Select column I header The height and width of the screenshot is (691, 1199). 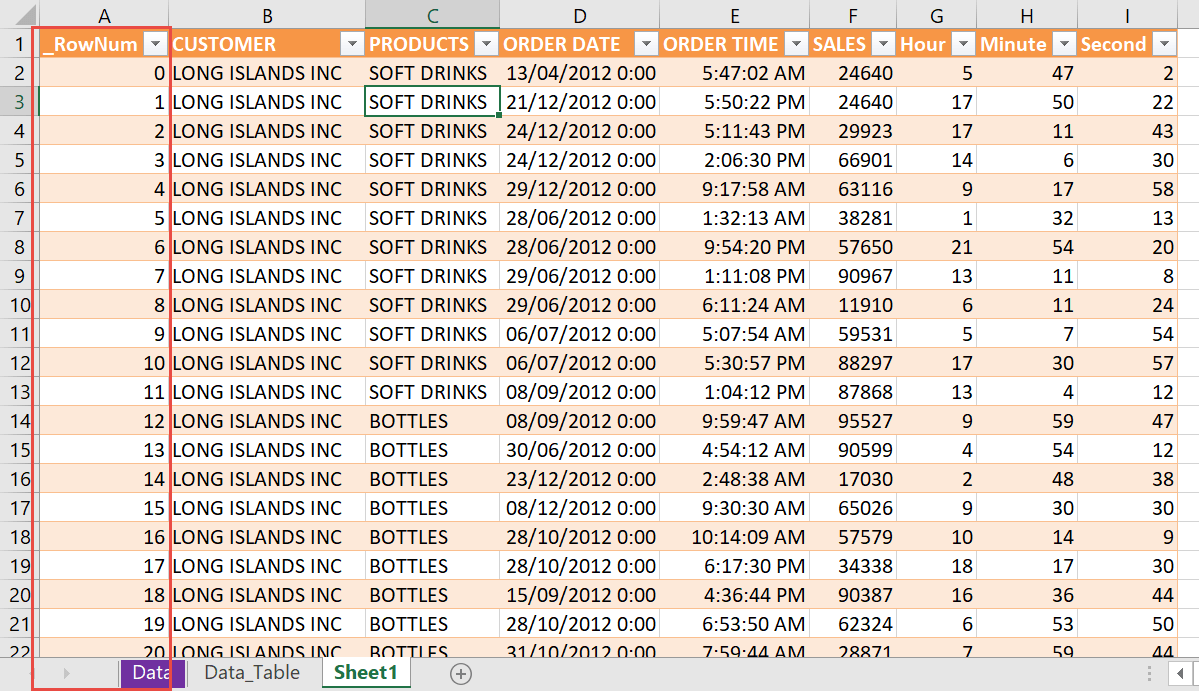click(x=1127, y=15)
